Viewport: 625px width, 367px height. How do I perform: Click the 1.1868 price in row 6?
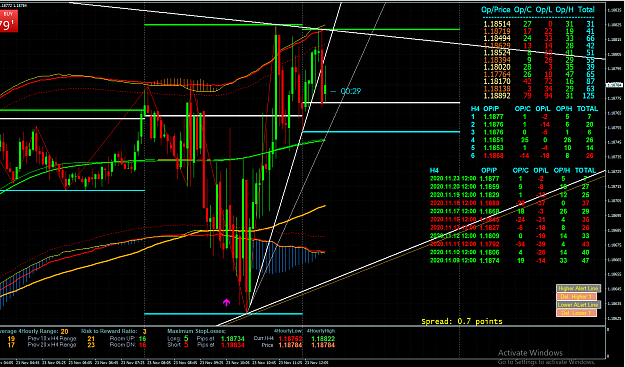click(493, 156)
